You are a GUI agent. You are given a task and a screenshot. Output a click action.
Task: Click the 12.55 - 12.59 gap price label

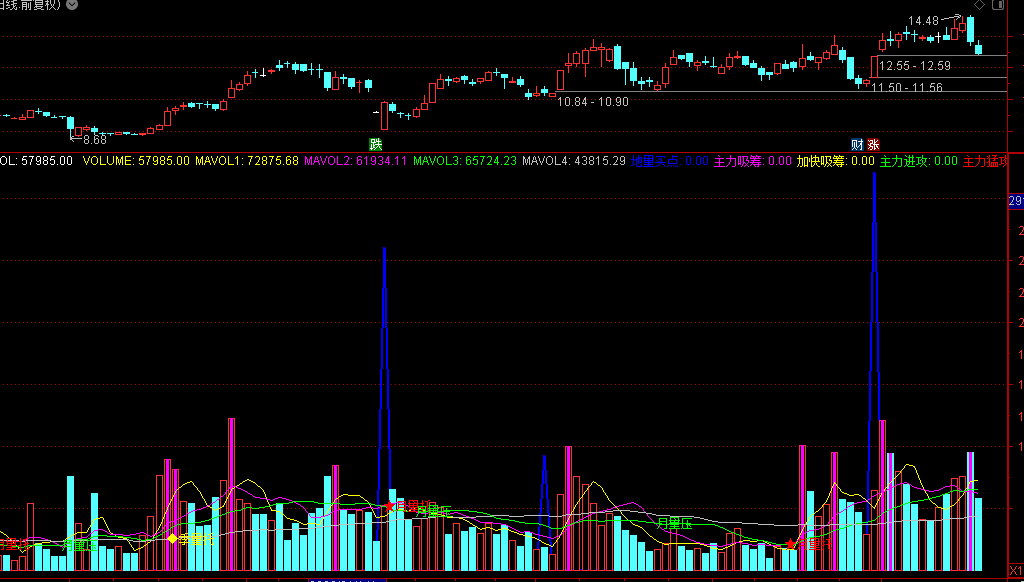coord(914,66)
